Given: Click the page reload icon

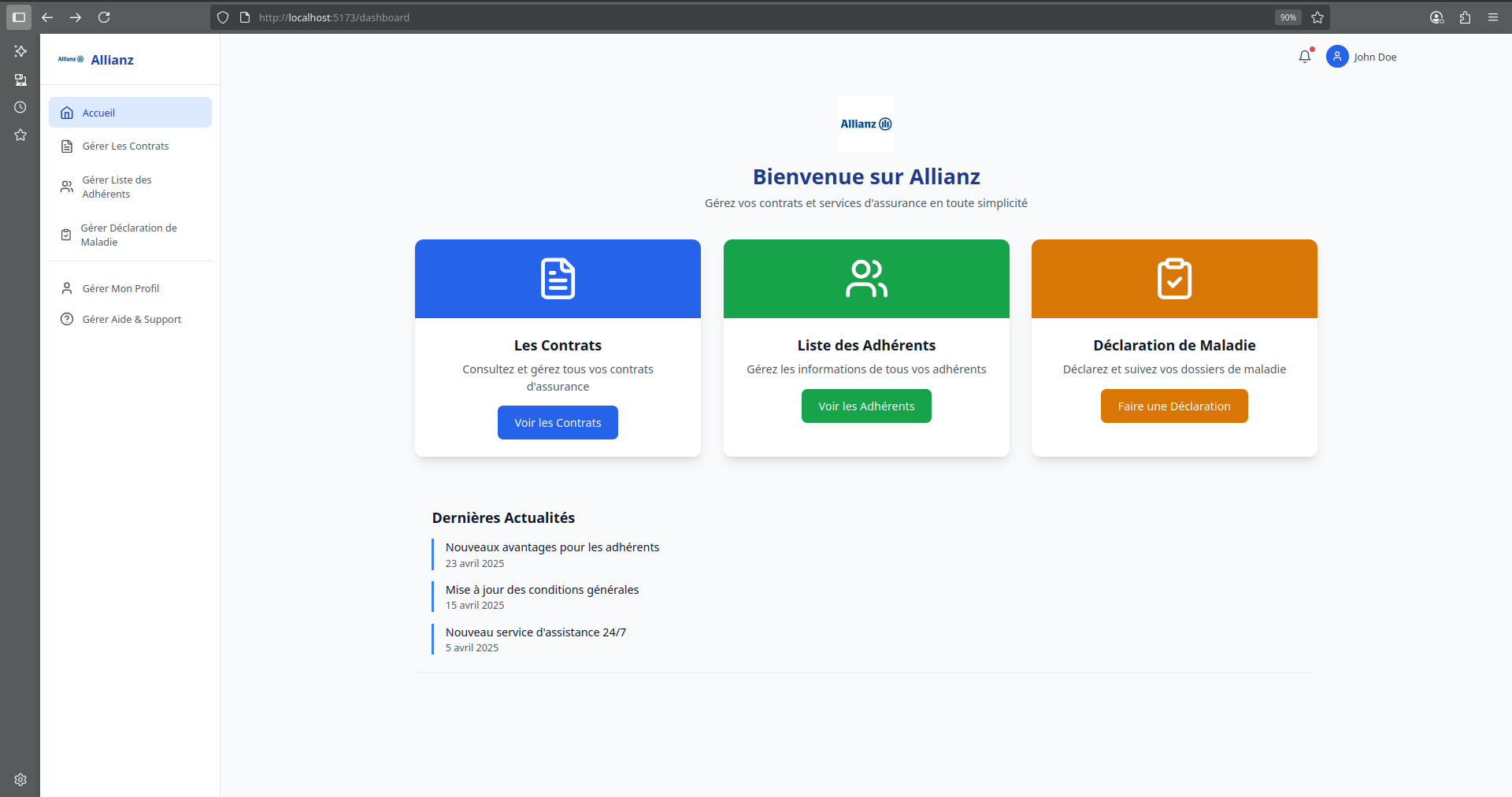Looking at the screenshot, I should [103, 17].
